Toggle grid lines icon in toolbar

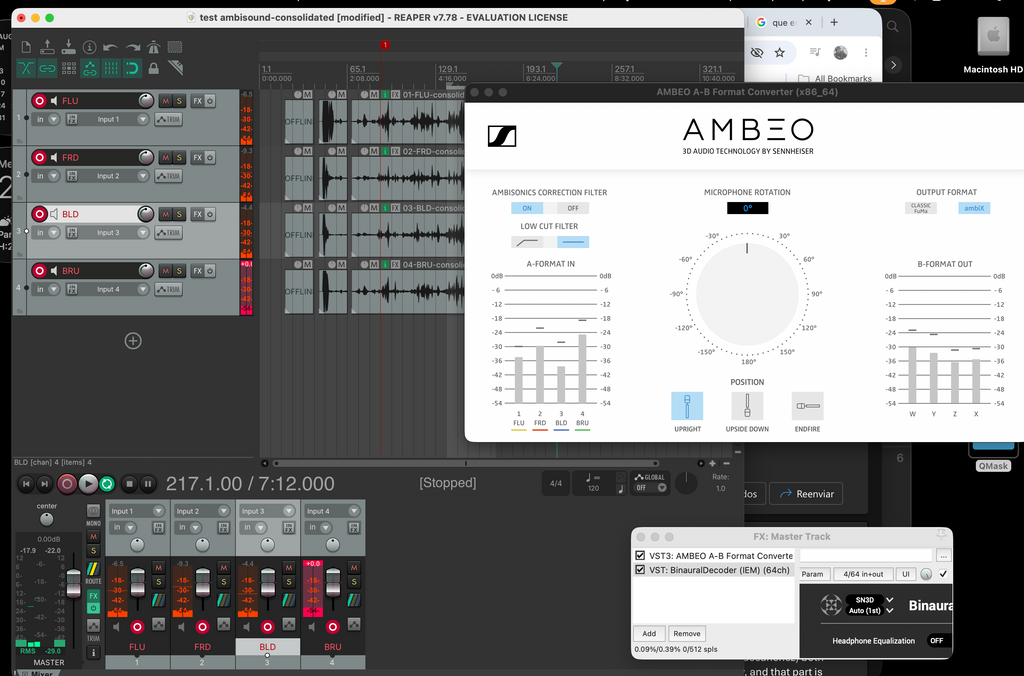click(110, 68)
